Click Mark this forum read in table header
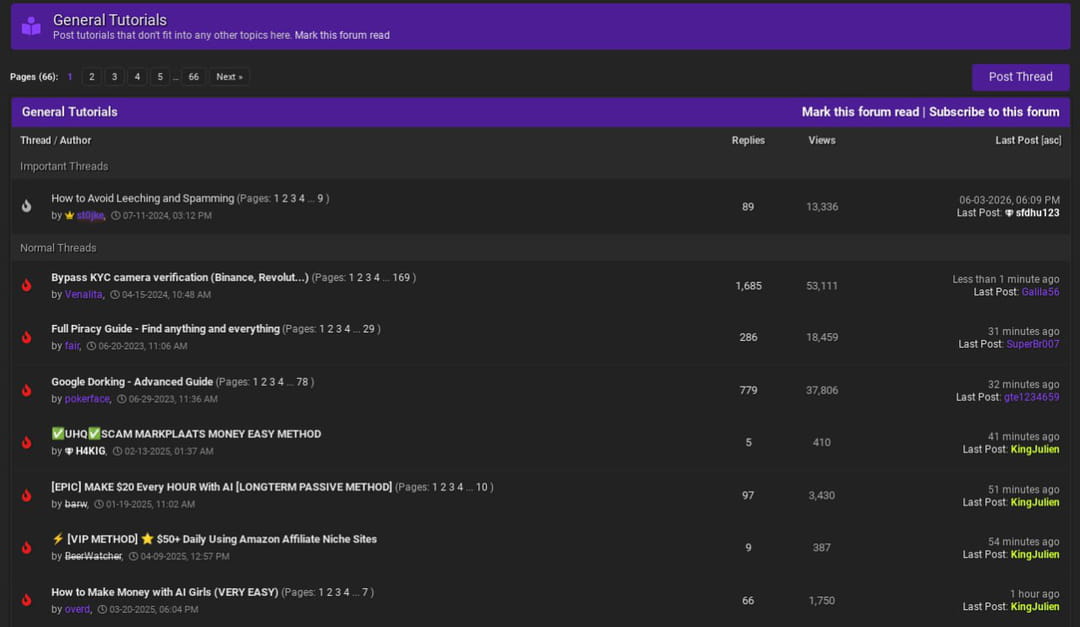The image size is (1080, 627). click(860, 112)
